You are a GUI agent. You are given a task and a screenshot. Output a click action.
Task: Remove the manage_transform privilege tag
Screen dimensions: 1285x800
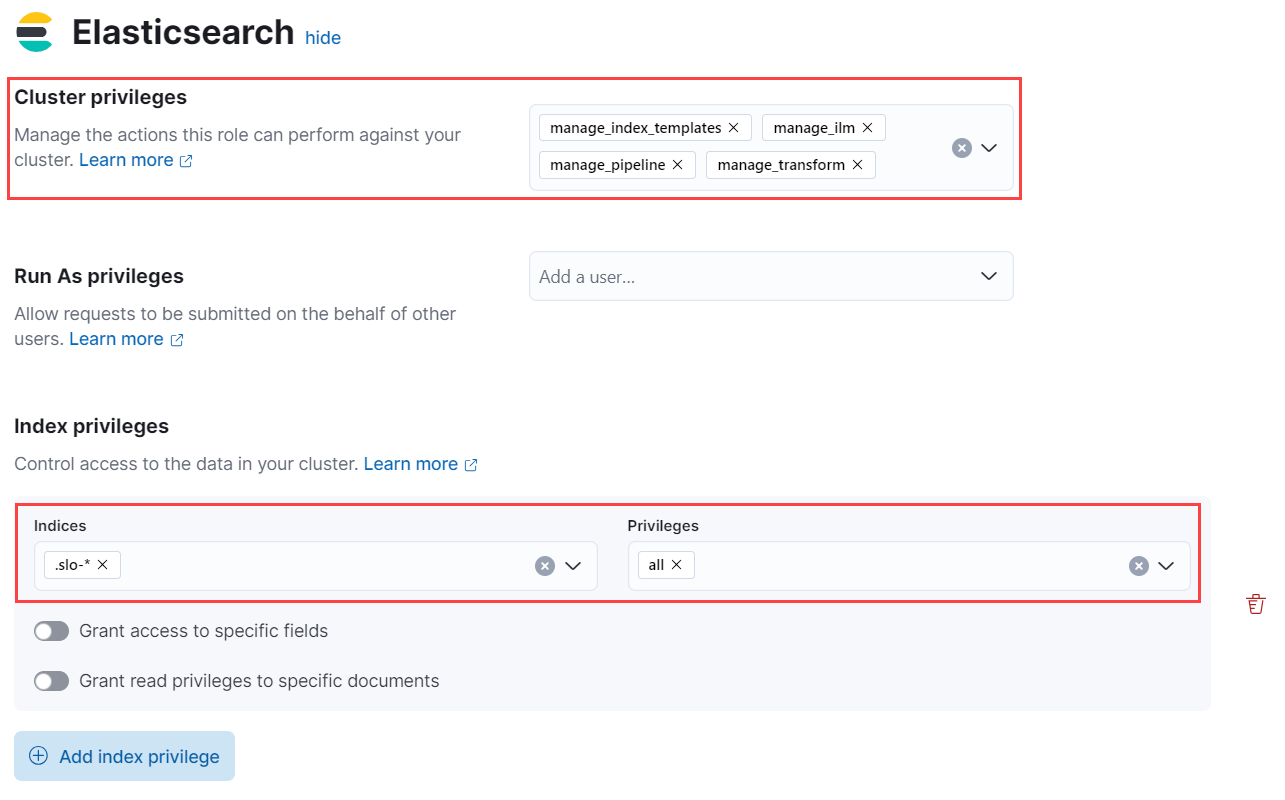point(857,165)
